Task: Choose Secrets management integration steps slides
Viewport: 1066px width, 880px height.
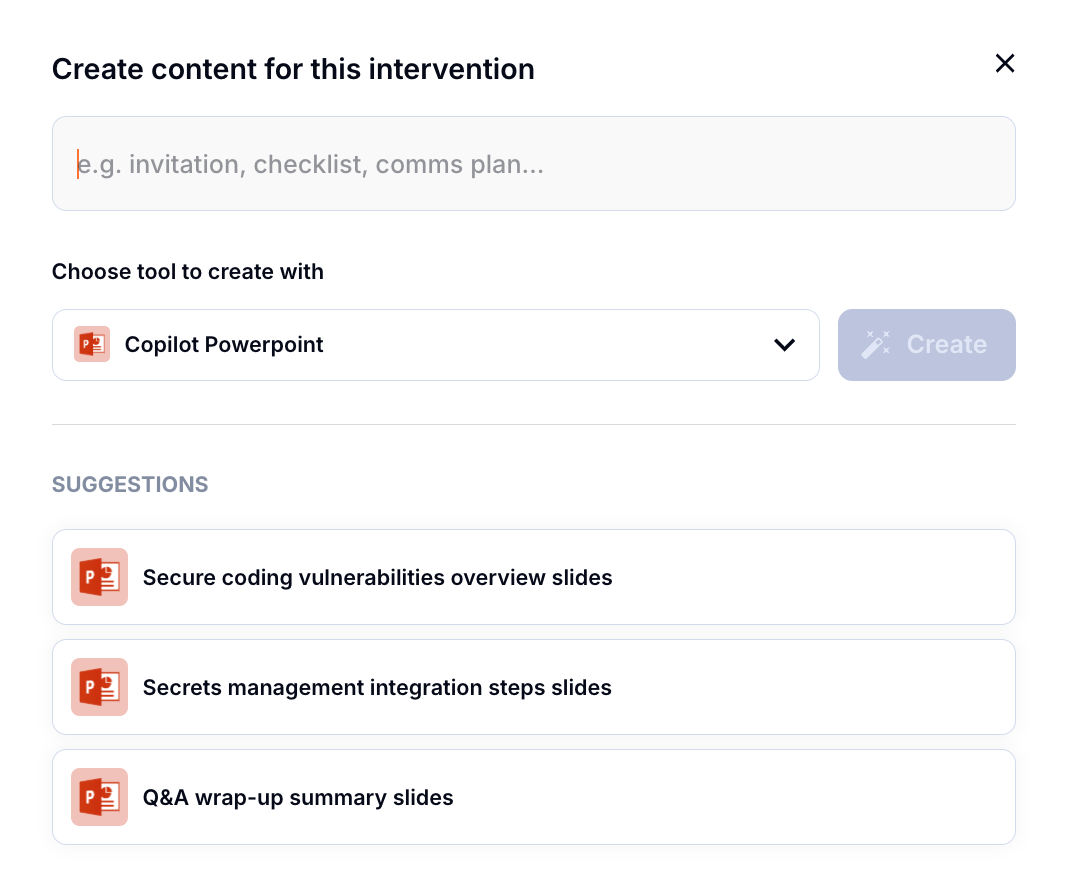Action: point(377,688)
